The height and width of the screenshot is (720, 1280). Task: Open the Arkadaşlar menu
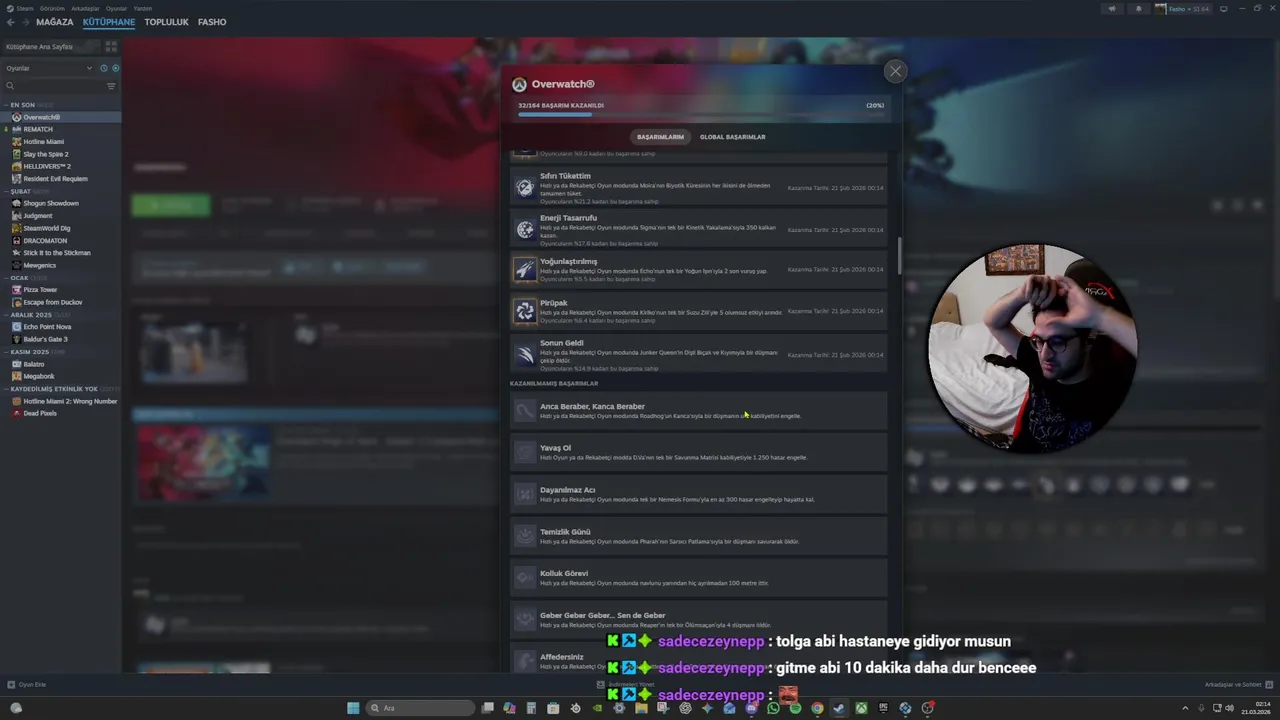tap(85, 8)
